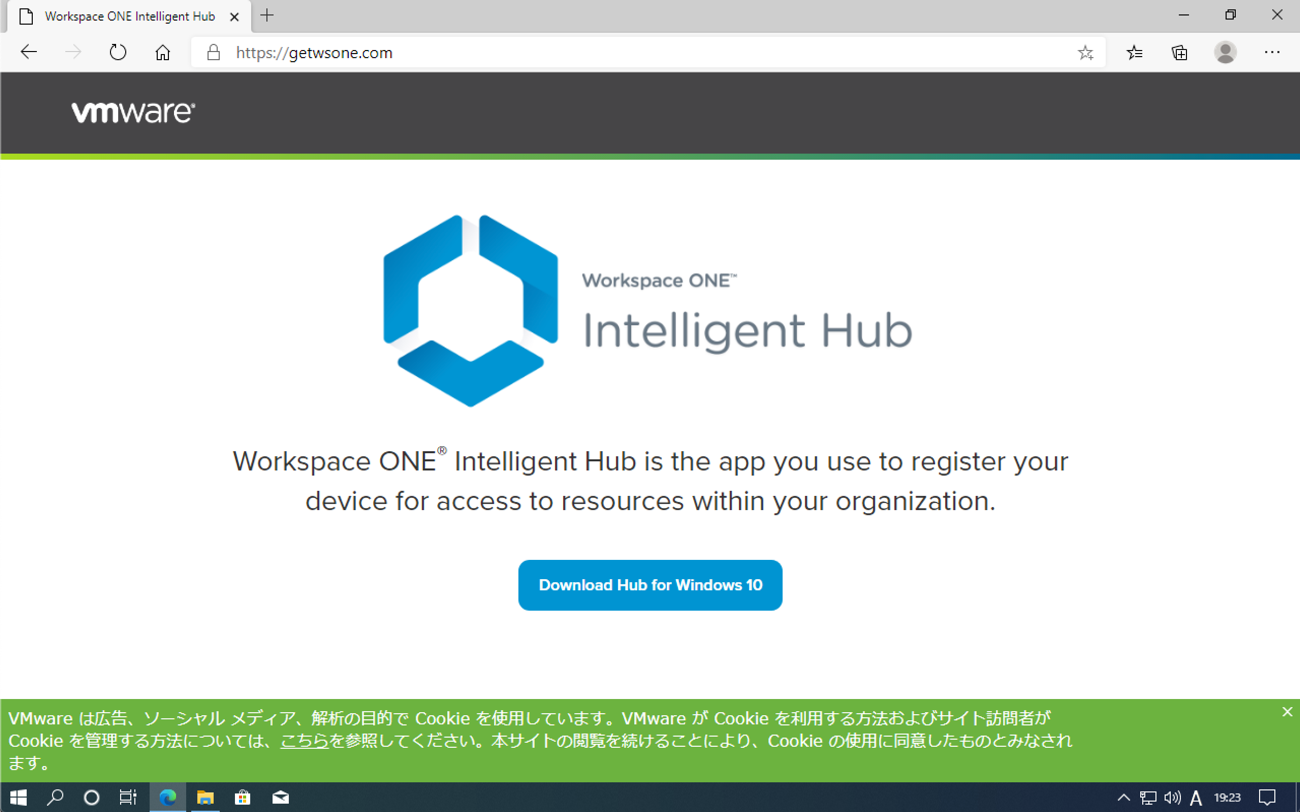Open the user profile avatar

[x=1225, y=52]
